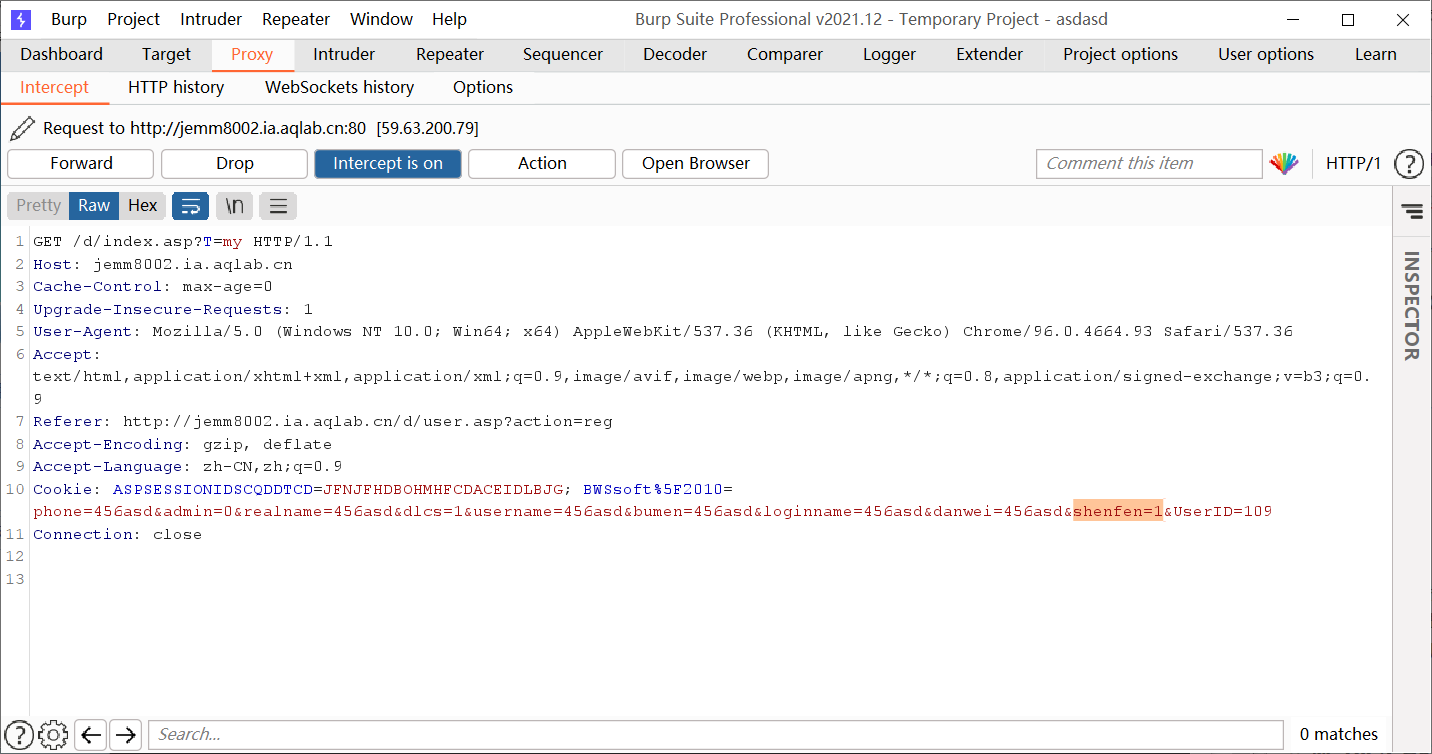Switch to the Dashboard tab

click(62, 54)
